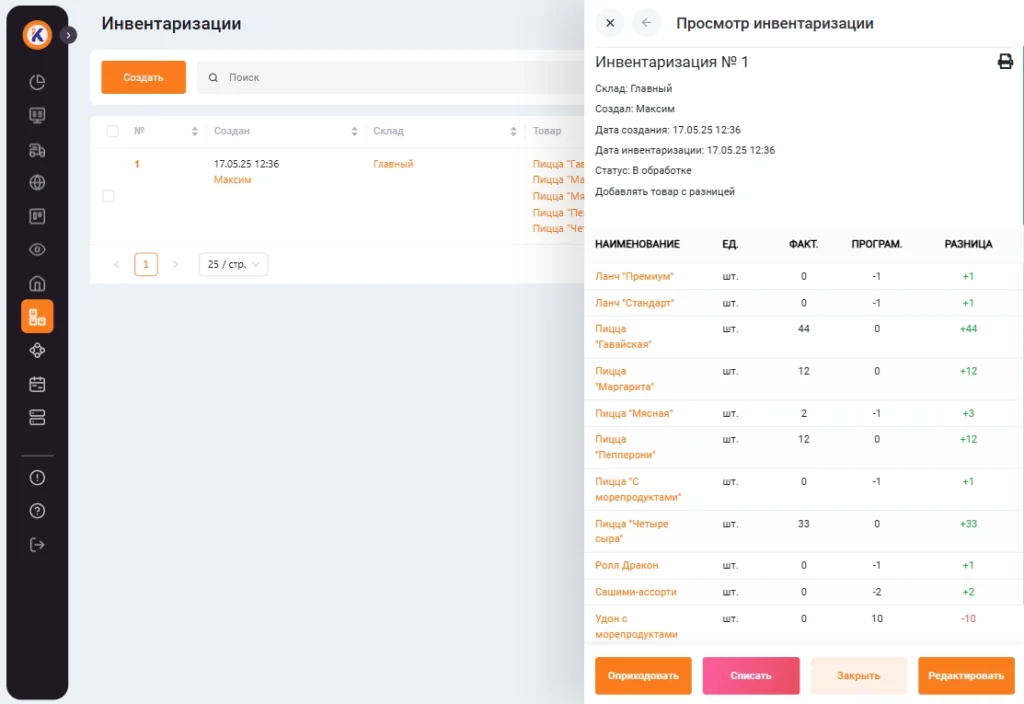
Task: Click the delivery truck sidebar icon
Action: click(37, 150)
